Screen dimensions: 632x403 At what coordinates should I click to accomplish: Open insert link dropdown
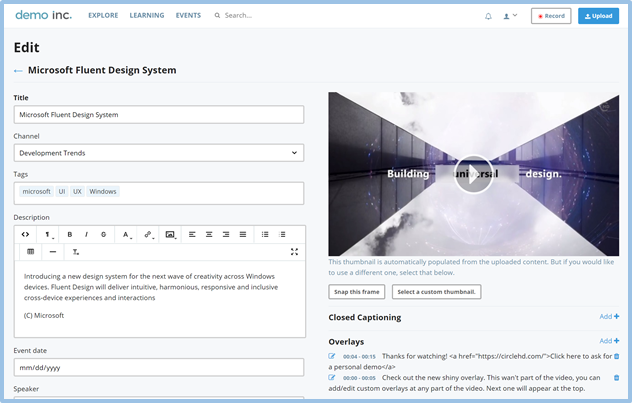point(149,235)
